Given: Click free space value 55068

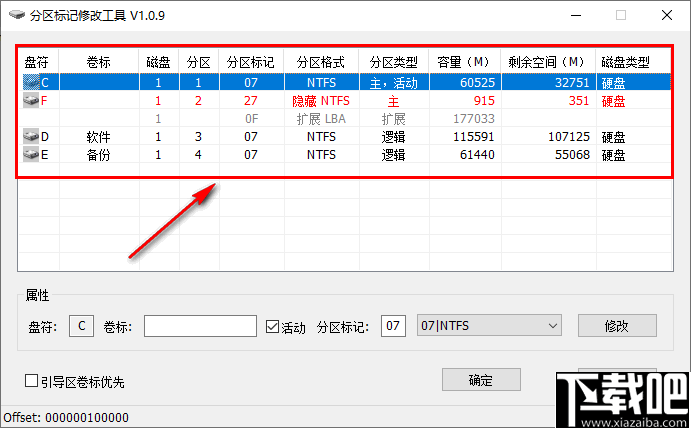Looking at the screenshot, I should click(572, 155).
